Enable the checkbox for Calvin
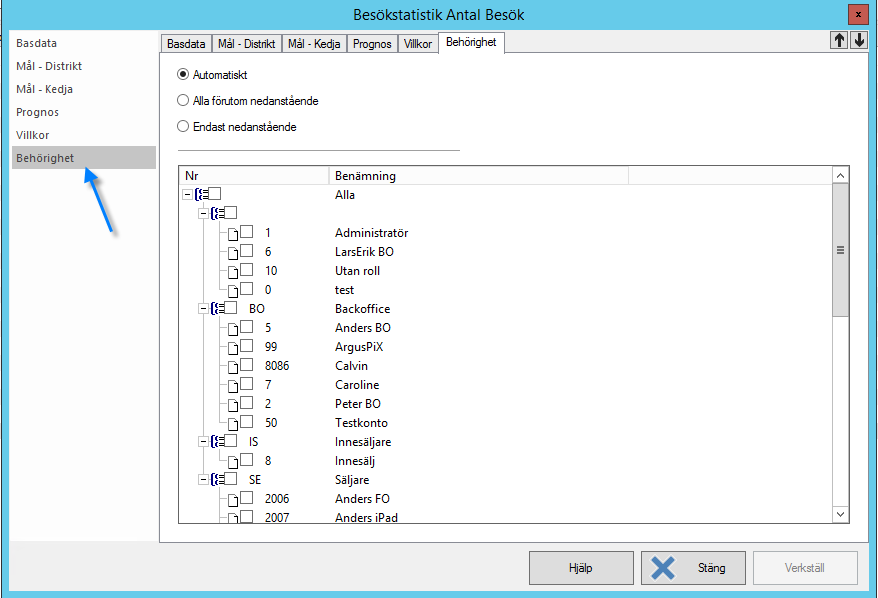Viewport: 878px width, 598px height. click(x=246, y=365)
